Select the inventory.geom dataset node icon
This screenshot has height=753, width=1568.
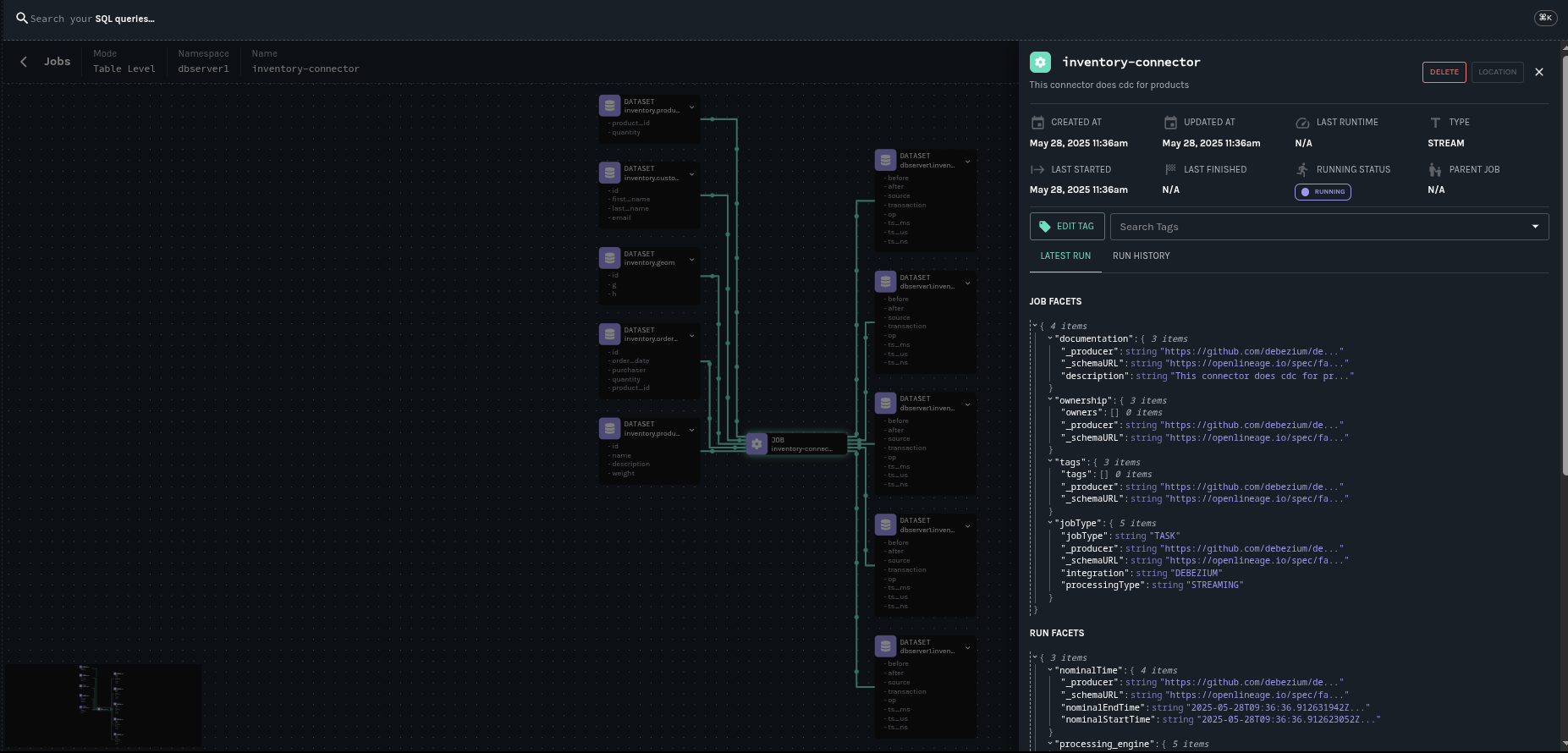tap(609, 258)
